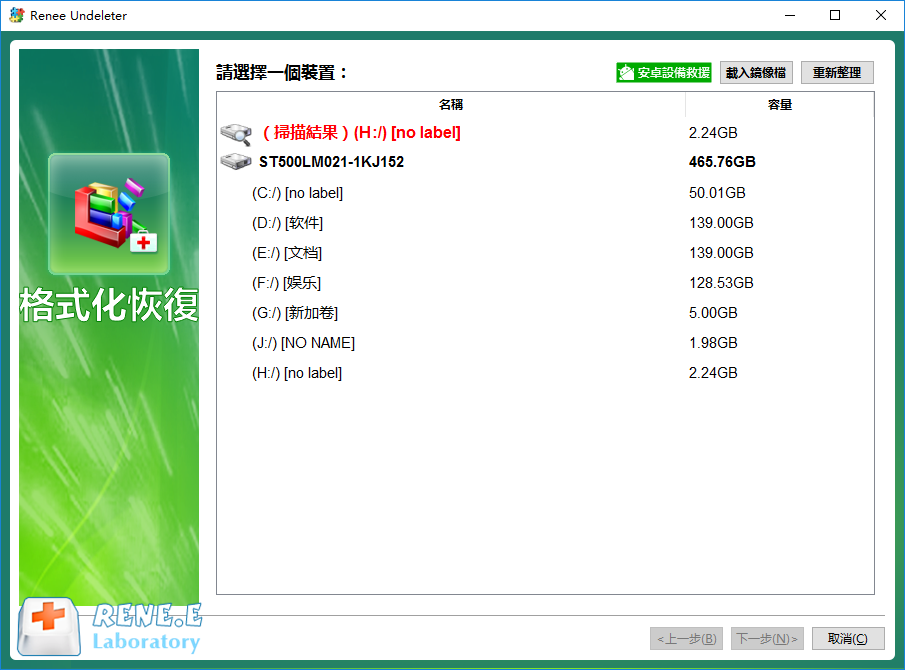Click the 50.01GB capacity value
Screen dimensions: 905x670
(x=717, y=193)
